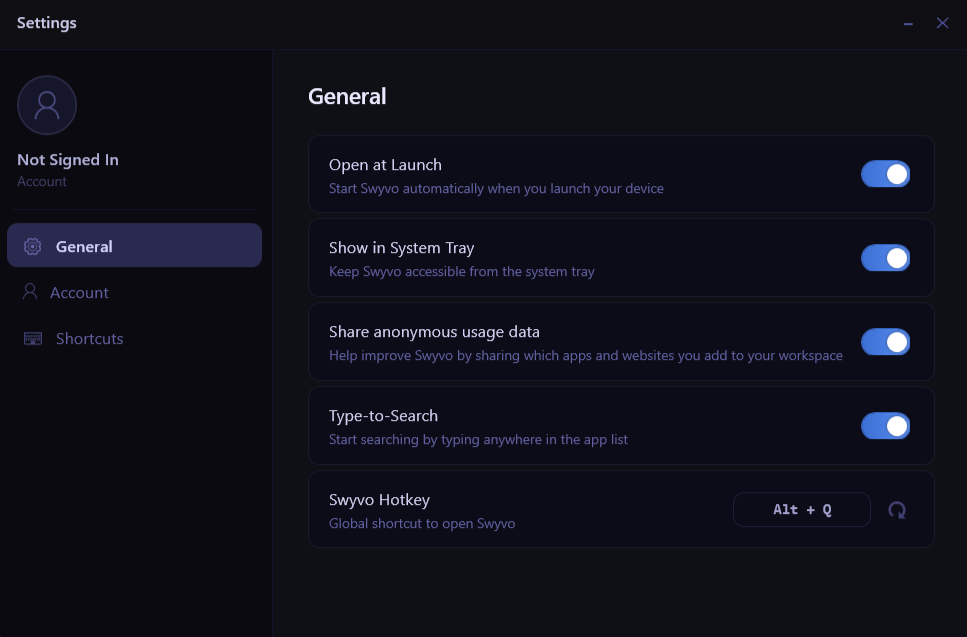Click the General gear icon in sidebar
967x637 pixels.
coord(33,247)
